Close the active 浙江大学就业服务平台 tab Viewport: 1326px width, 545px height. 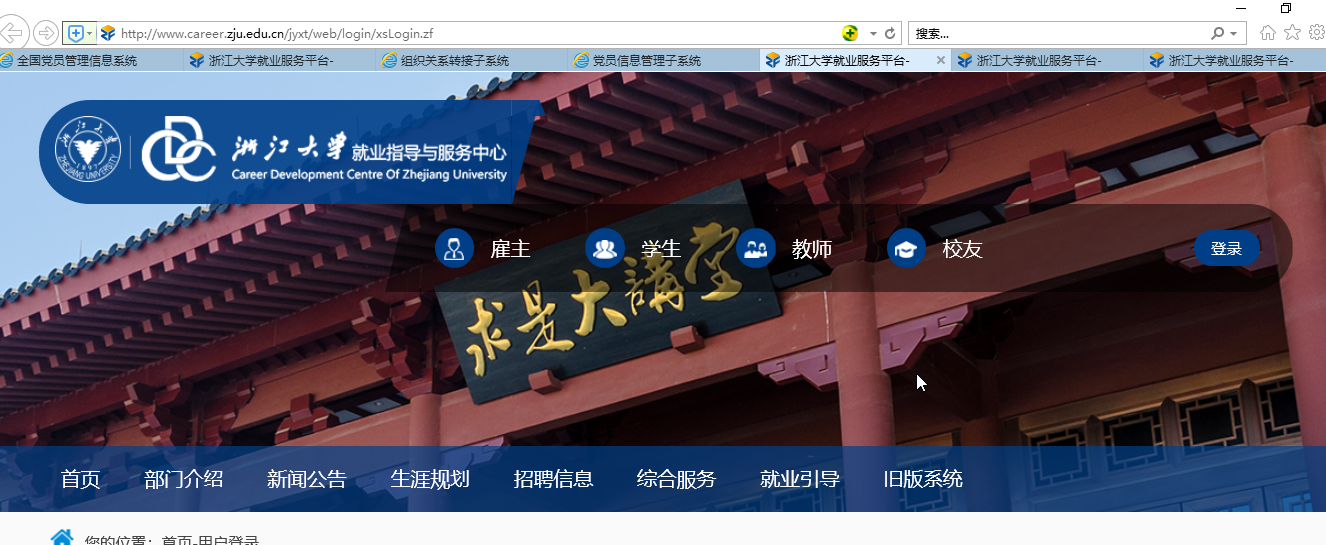click(x=940, y=61)
